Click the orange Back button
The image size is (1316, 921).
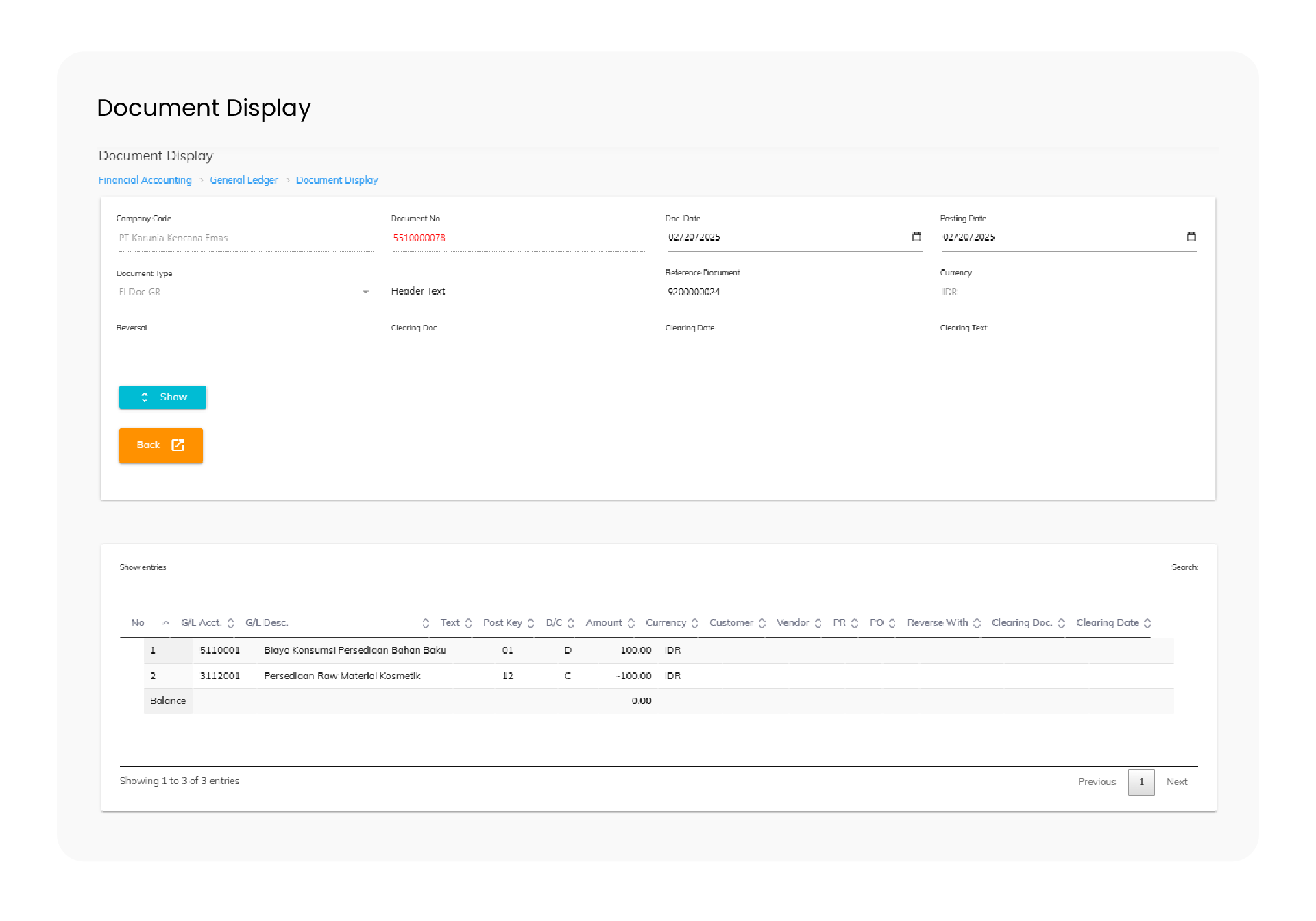[160, 445]
